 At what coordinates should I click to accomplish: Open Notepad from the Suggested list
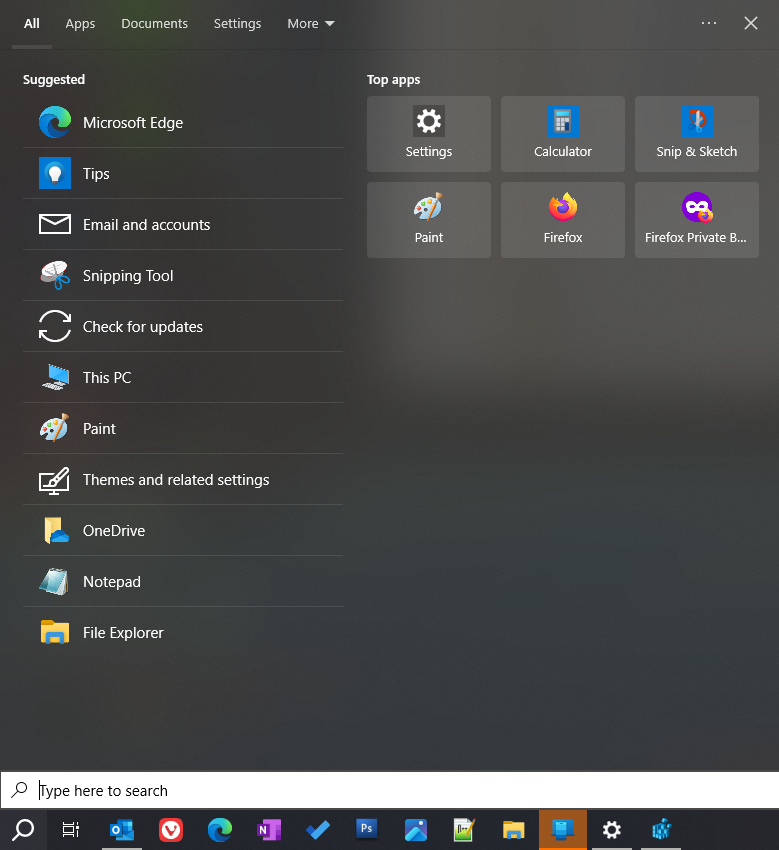(111, 582)
